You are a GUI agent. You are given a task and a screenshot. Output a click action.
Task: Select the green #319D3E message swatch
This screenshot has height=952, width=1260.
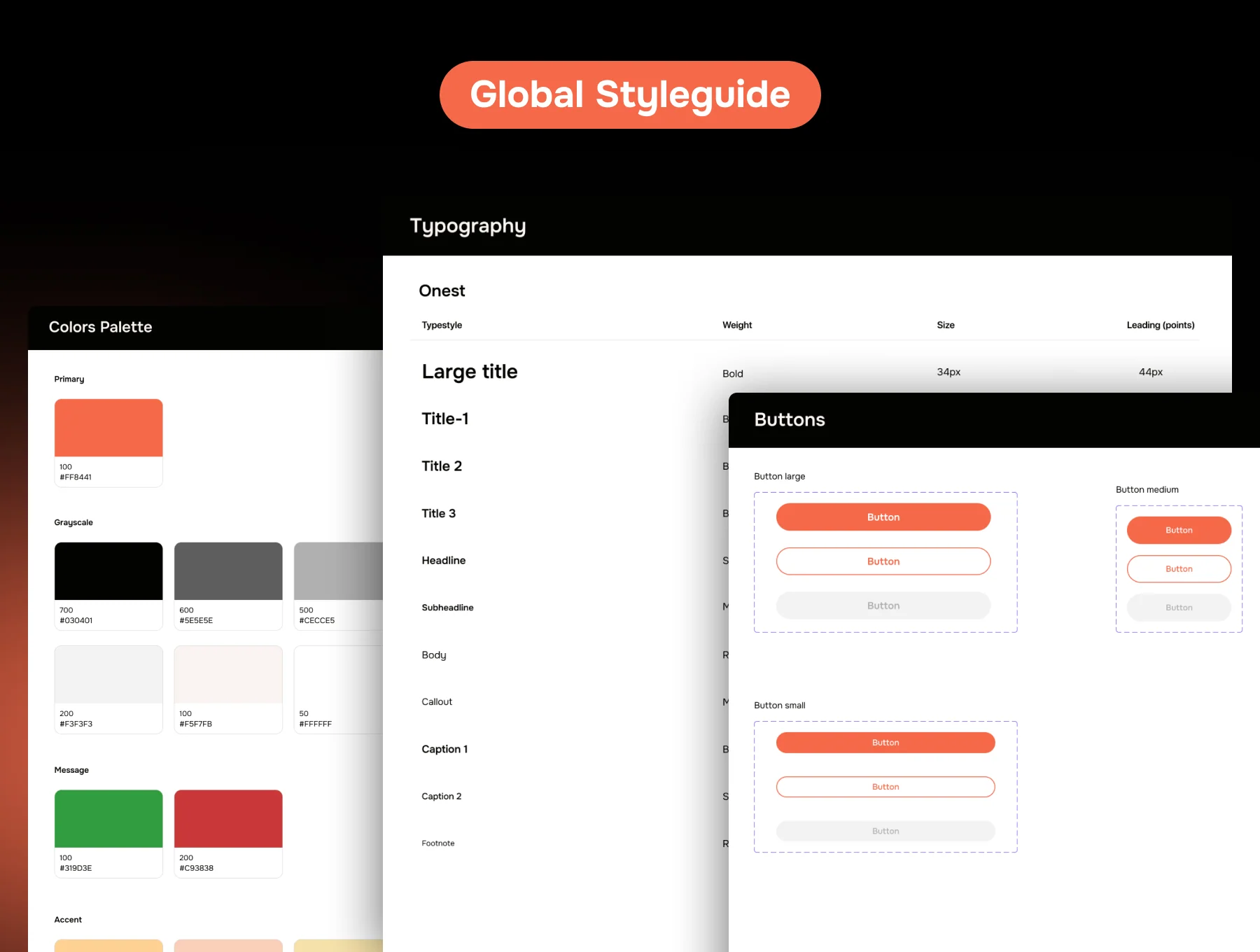click(108, 834)
